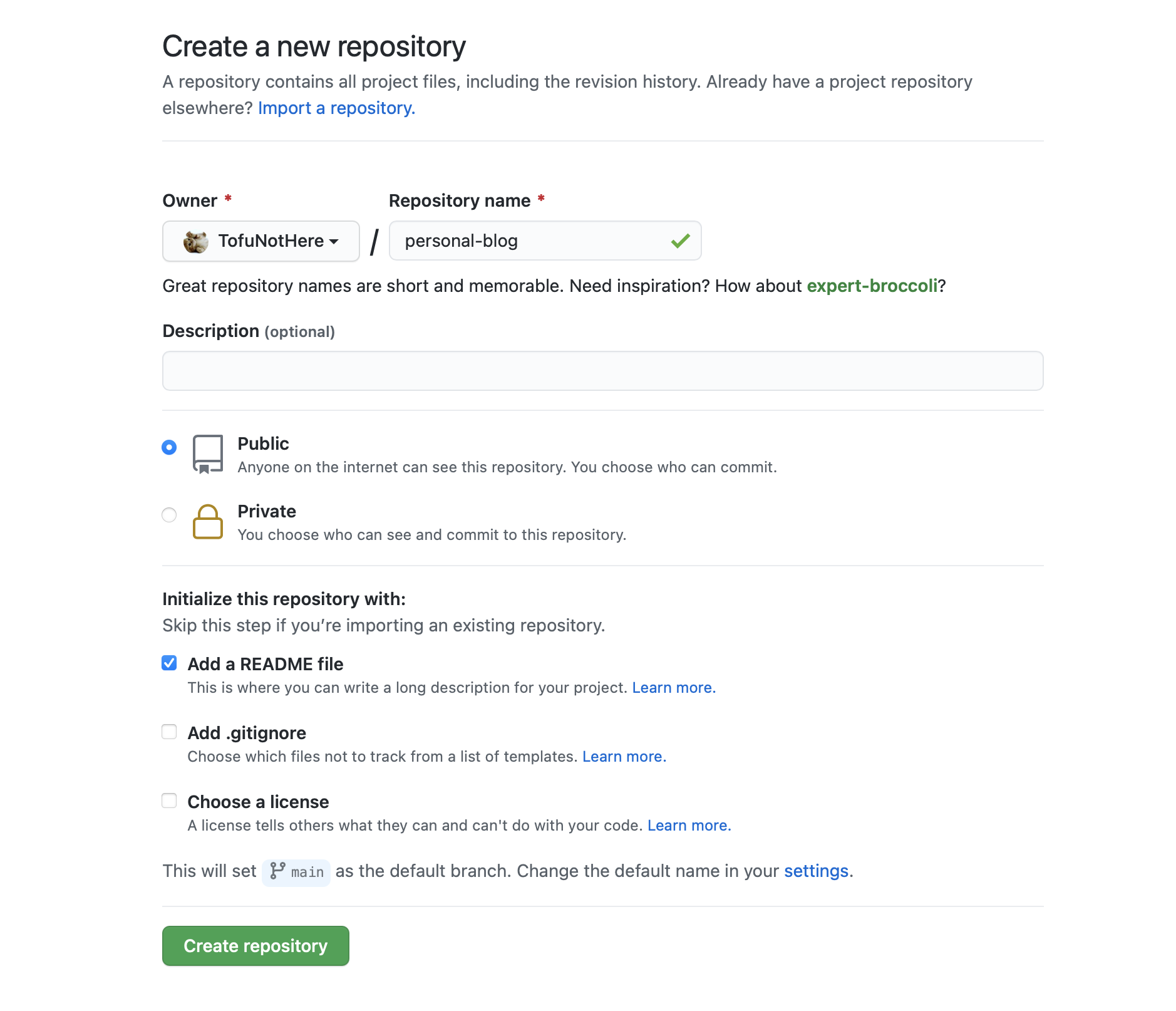Image resolution: width=1176 pixels, height=1011 pixels.
Task: Click into the Description text field
Action: (602, 371)
